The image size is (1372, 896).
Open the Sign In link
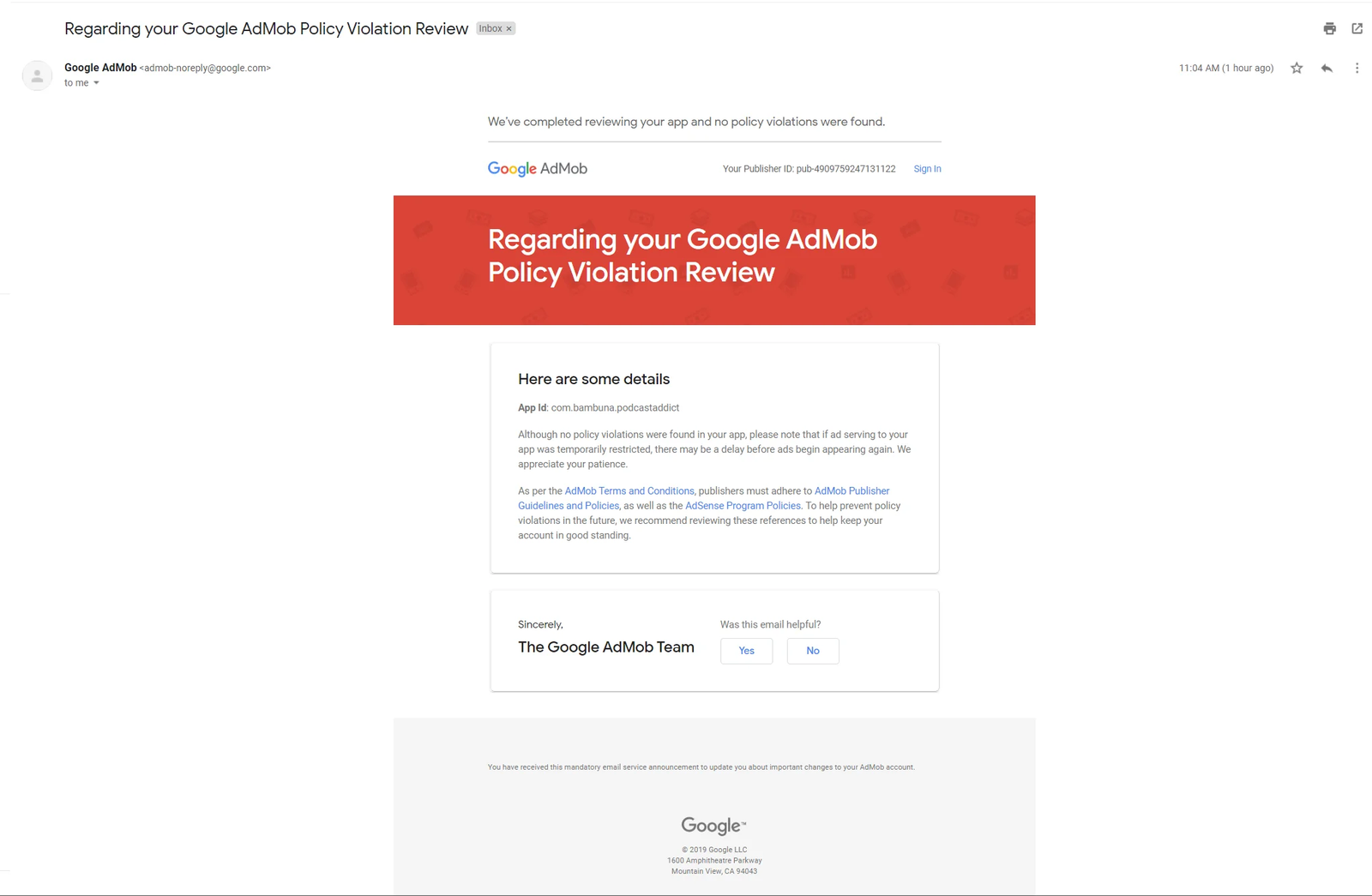(x=927, y=169)
